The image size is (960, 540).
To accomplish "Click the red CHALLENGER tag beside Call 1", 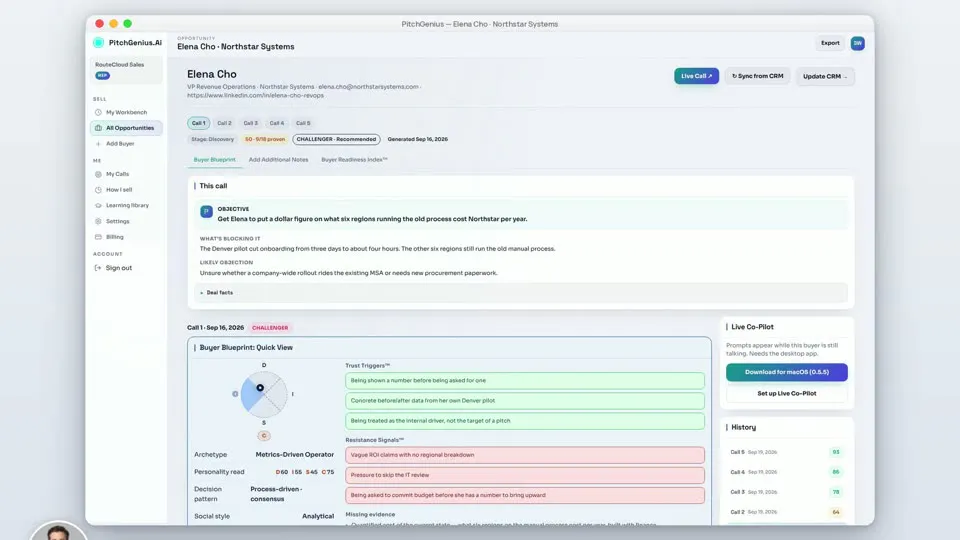I will [x=270, y=328].
